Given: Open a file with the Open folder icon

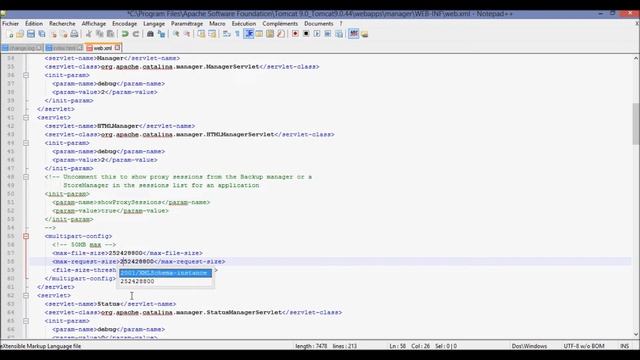Looking at the screenshot, I should point(20,34).
